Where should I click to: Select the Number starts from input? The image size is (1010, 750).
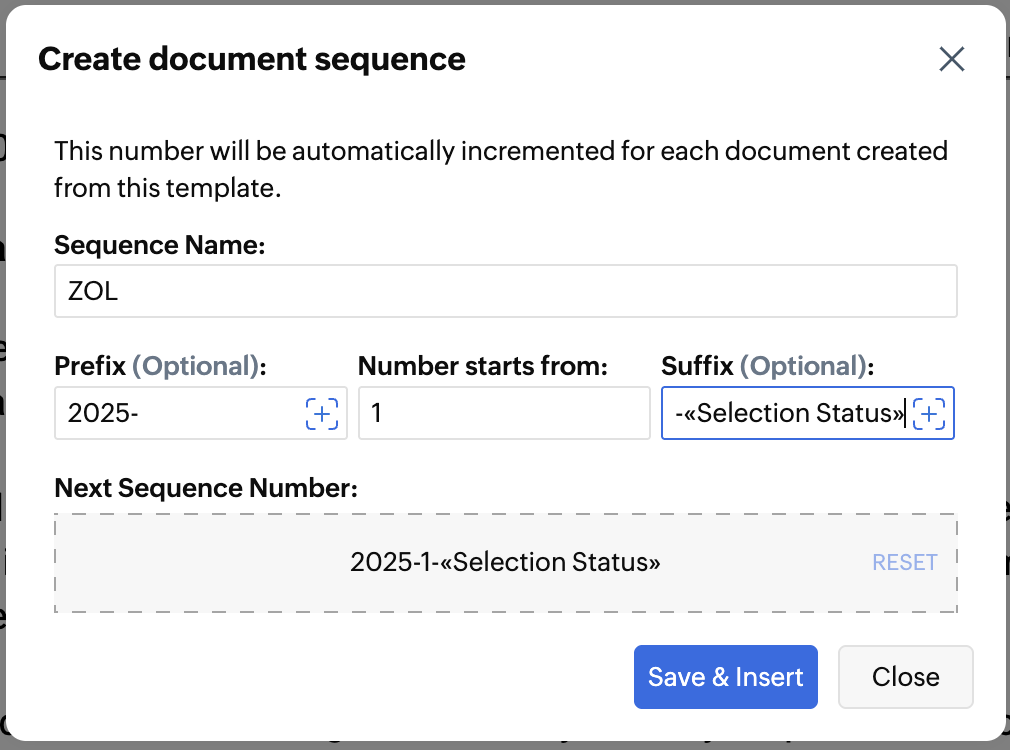pyautogui.click(x=504, y=413)
